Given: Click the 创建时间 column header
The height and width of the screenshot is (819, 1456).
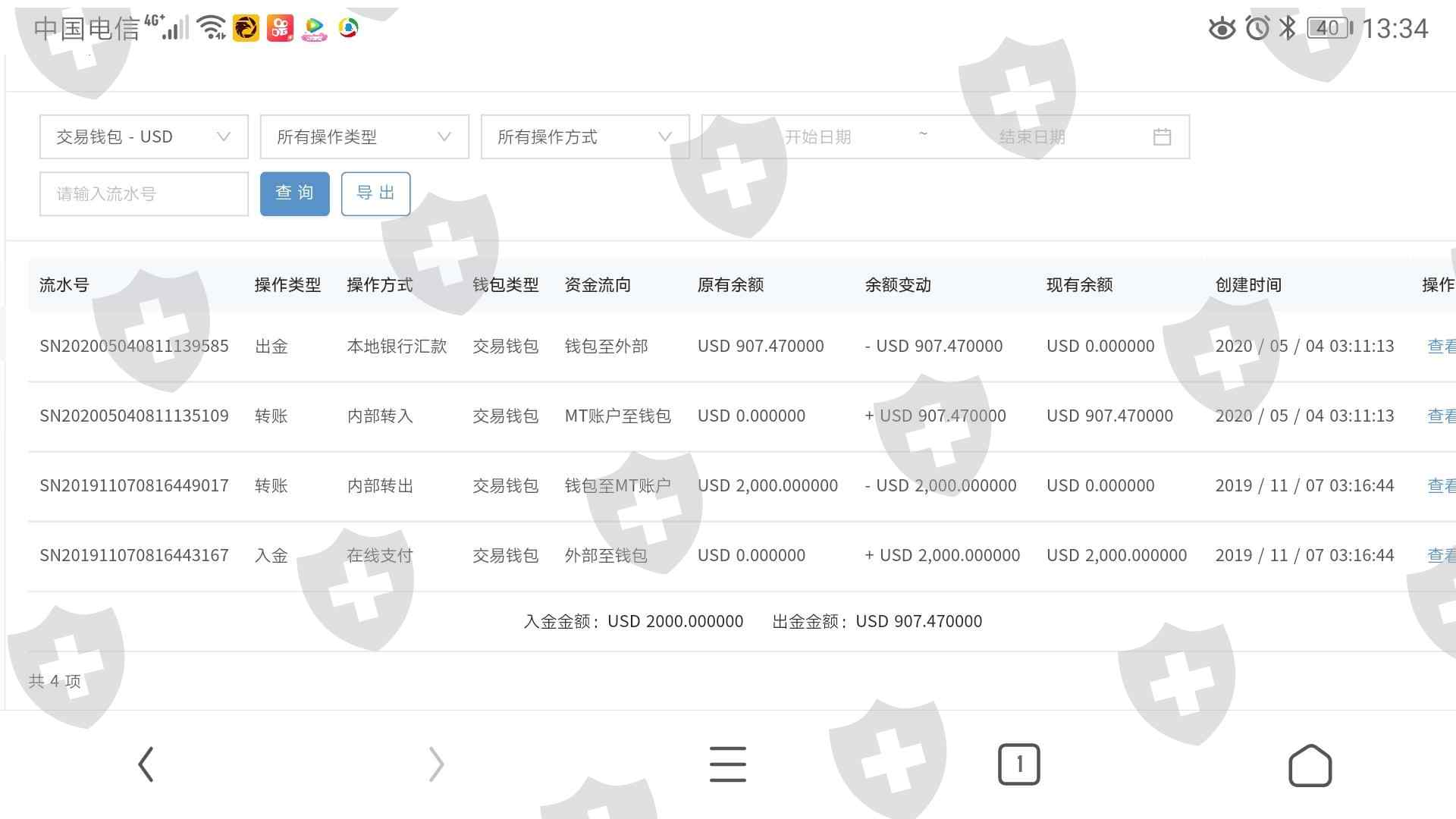Looking at the screenshot, I should (x=1248, y=285).
